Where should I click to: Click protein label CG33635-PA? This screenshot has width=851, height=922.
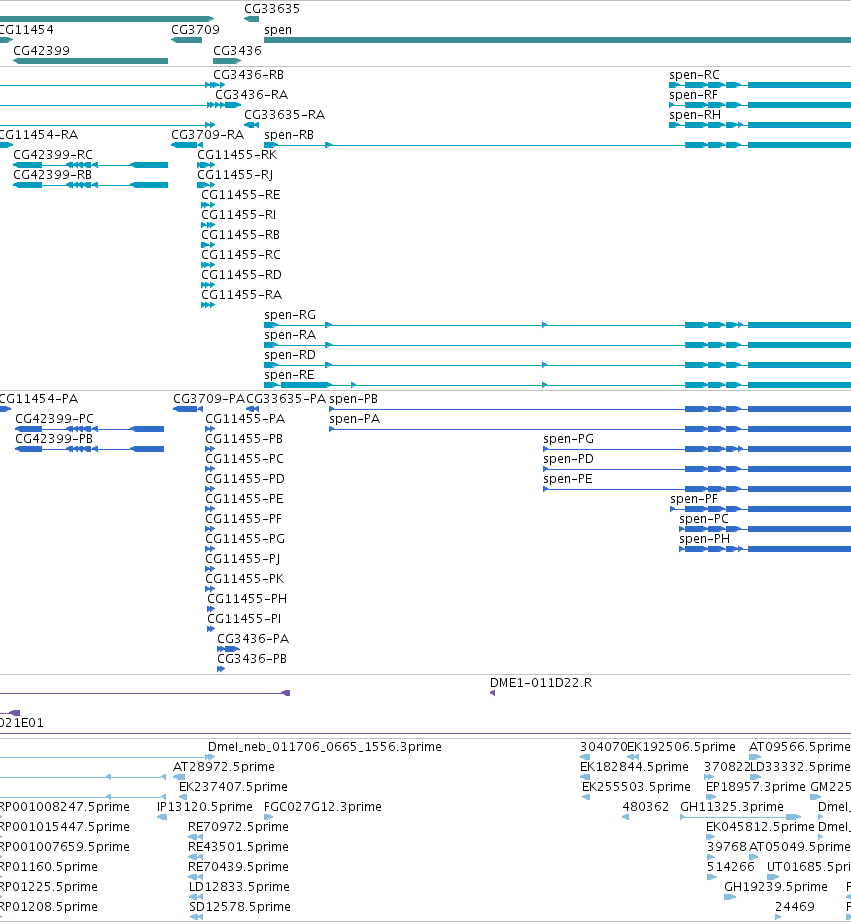[x=286, y=399]
